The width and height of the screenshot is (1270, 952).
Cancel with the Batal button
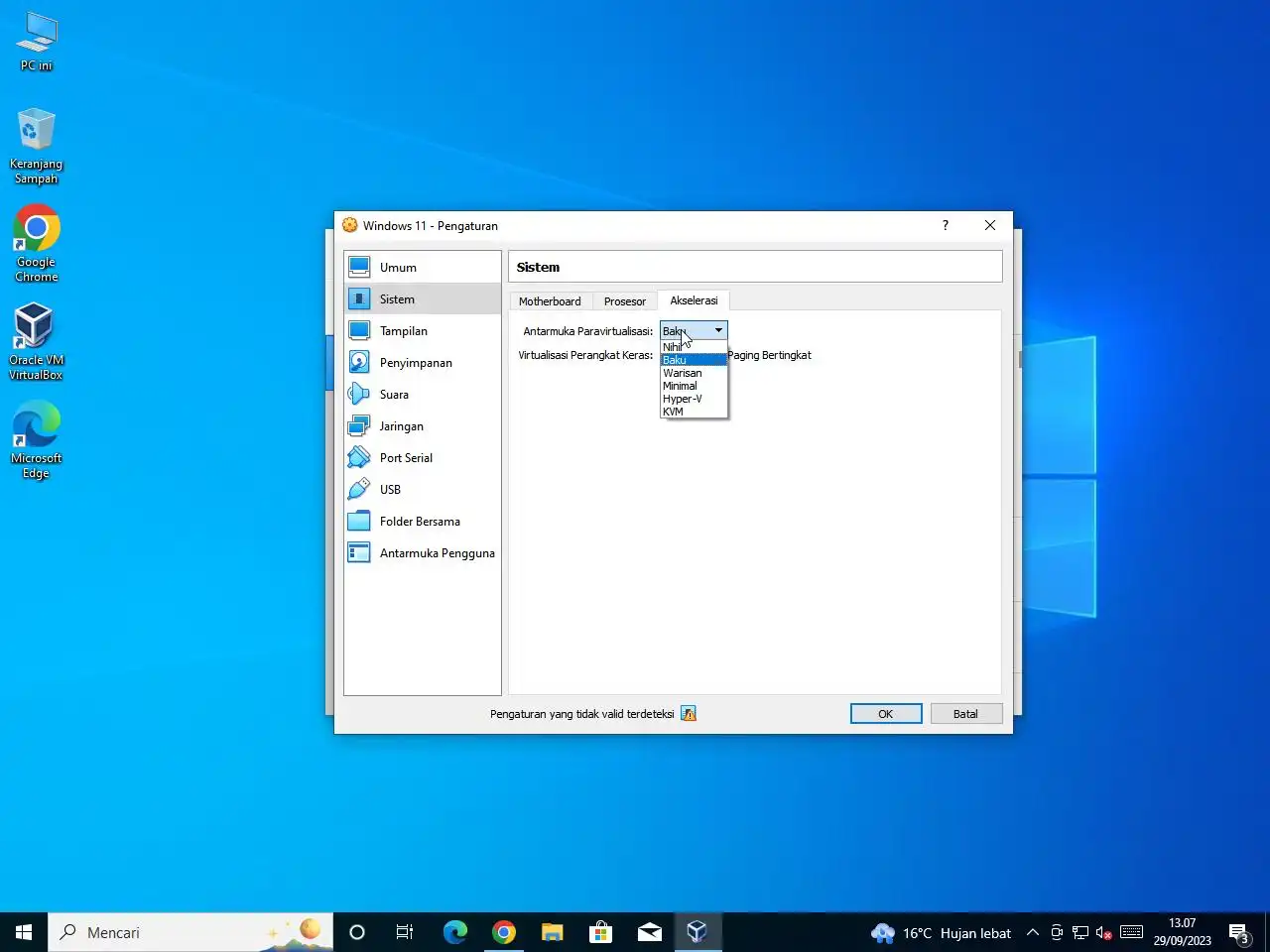pos(966,714)
